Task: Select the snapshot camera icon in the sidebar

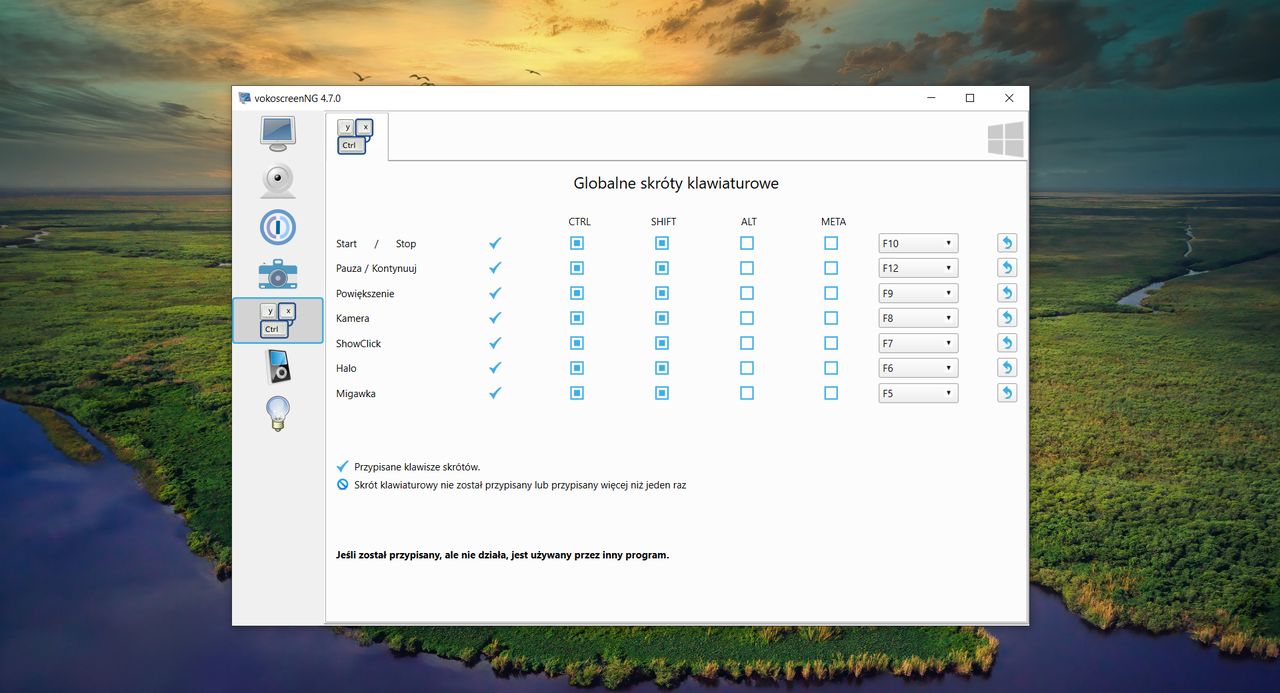Action: [277, 273]
